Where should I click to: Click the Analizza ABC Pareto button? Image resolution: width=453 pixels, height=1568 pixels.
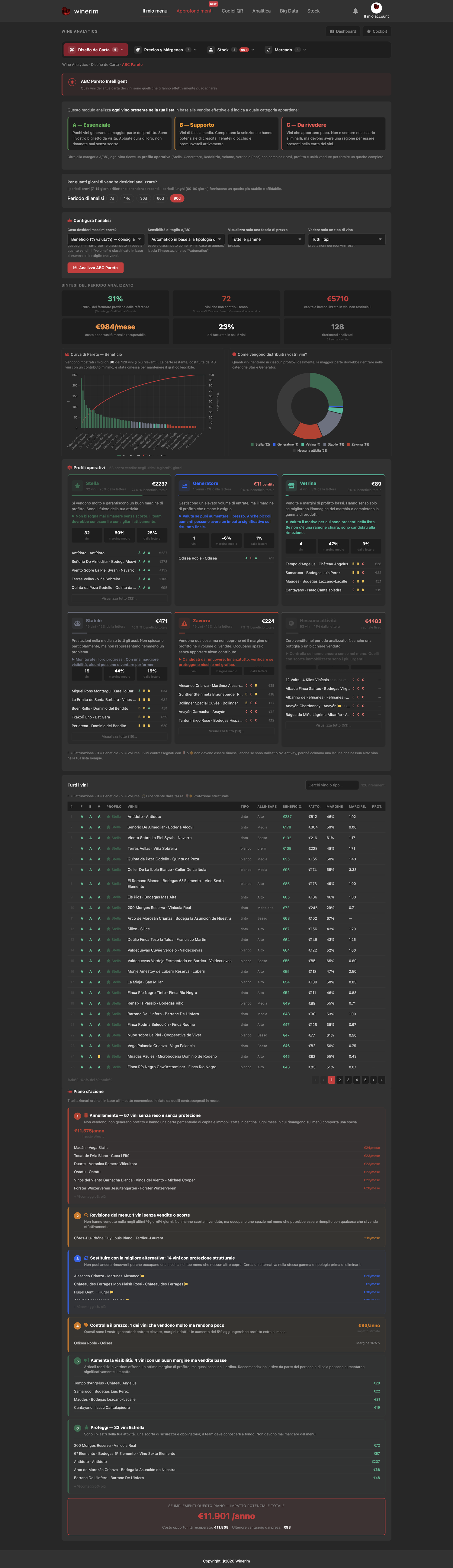(95, 268)
